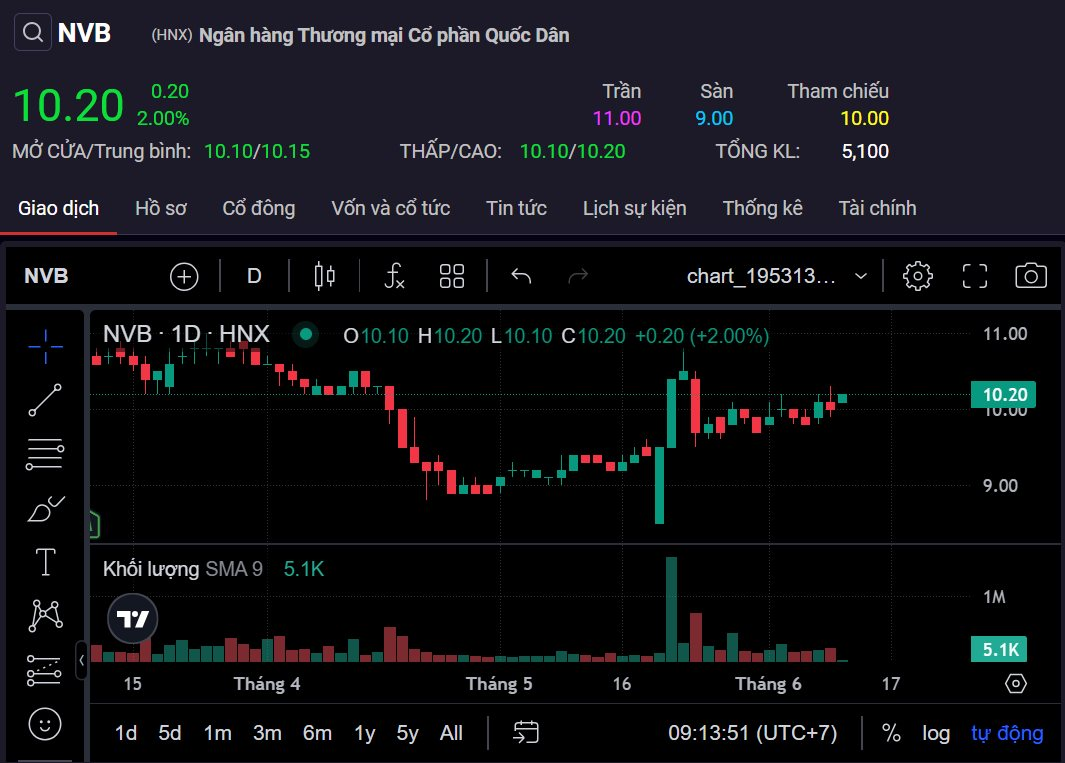Switch to the Tài chính tab
This screenshot has height=763, width=1065.
(x=877, y=208)
